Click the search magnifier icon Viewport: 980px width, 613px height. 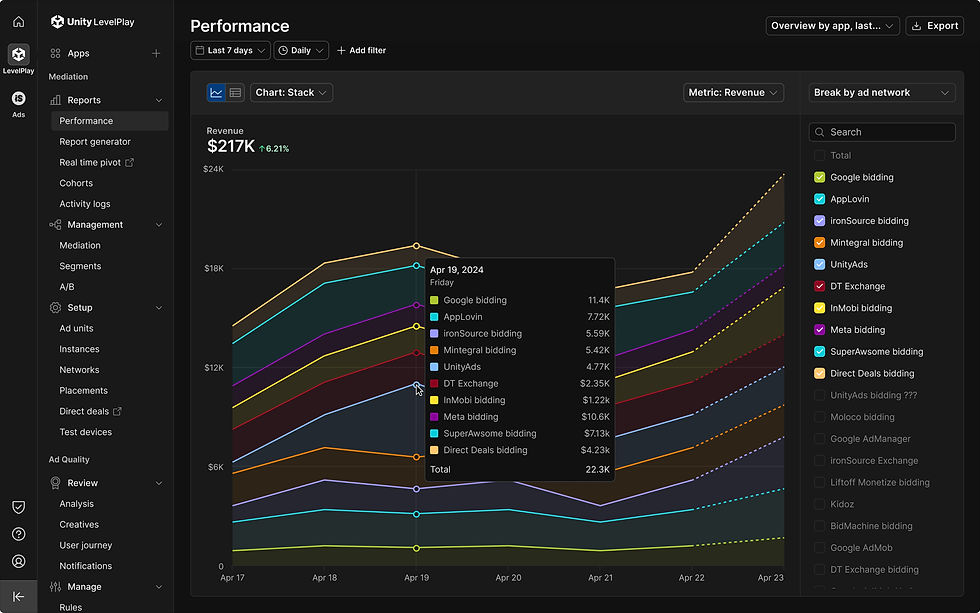click(x=819, y=132)
